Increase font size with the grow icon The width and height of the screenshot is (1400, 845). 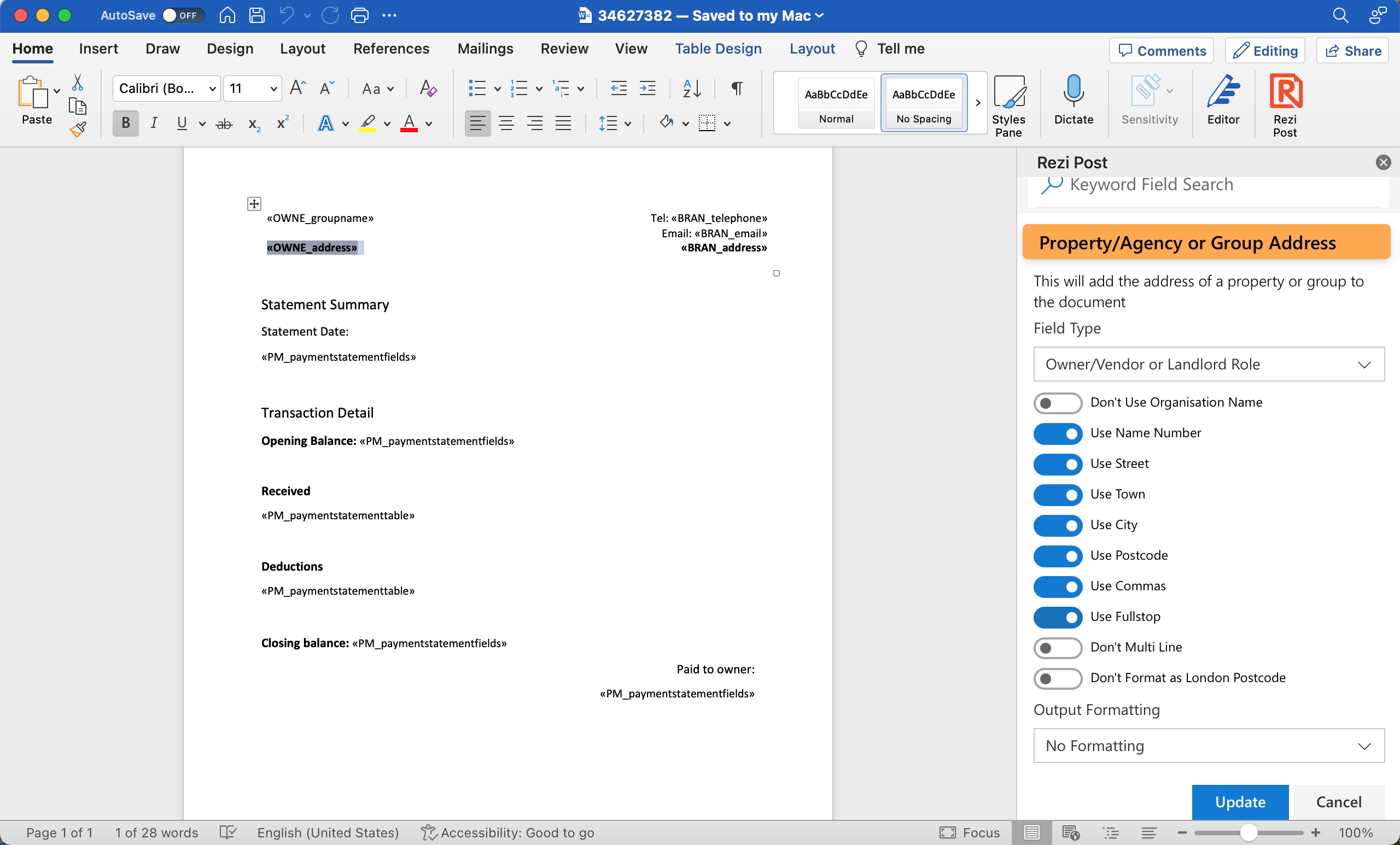pos(297,88)
